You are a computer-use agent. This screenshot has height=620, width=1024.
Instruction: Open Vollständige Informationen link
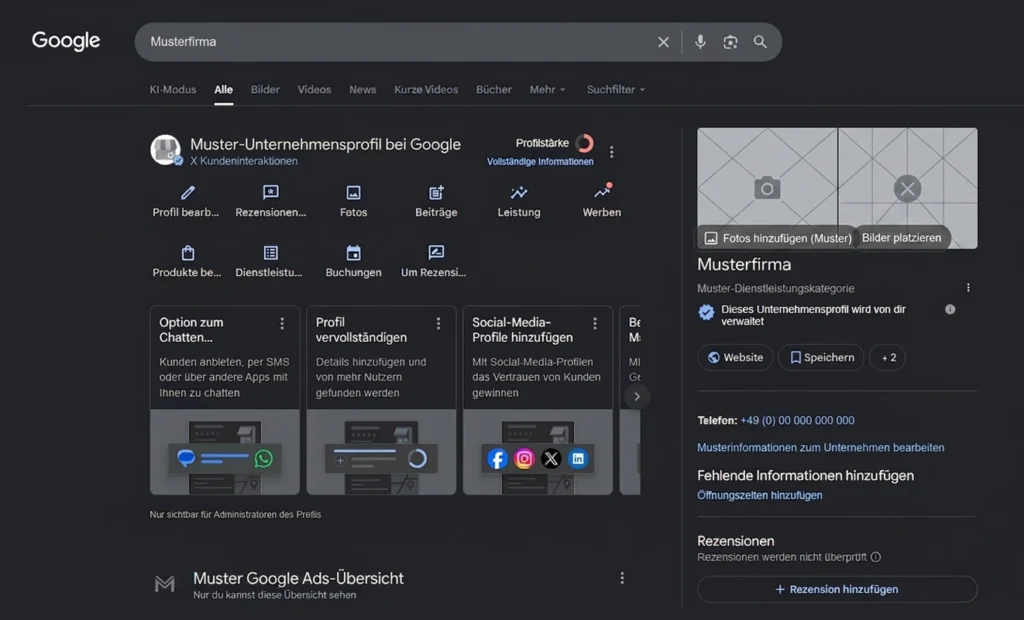click(x=540, y=161)
